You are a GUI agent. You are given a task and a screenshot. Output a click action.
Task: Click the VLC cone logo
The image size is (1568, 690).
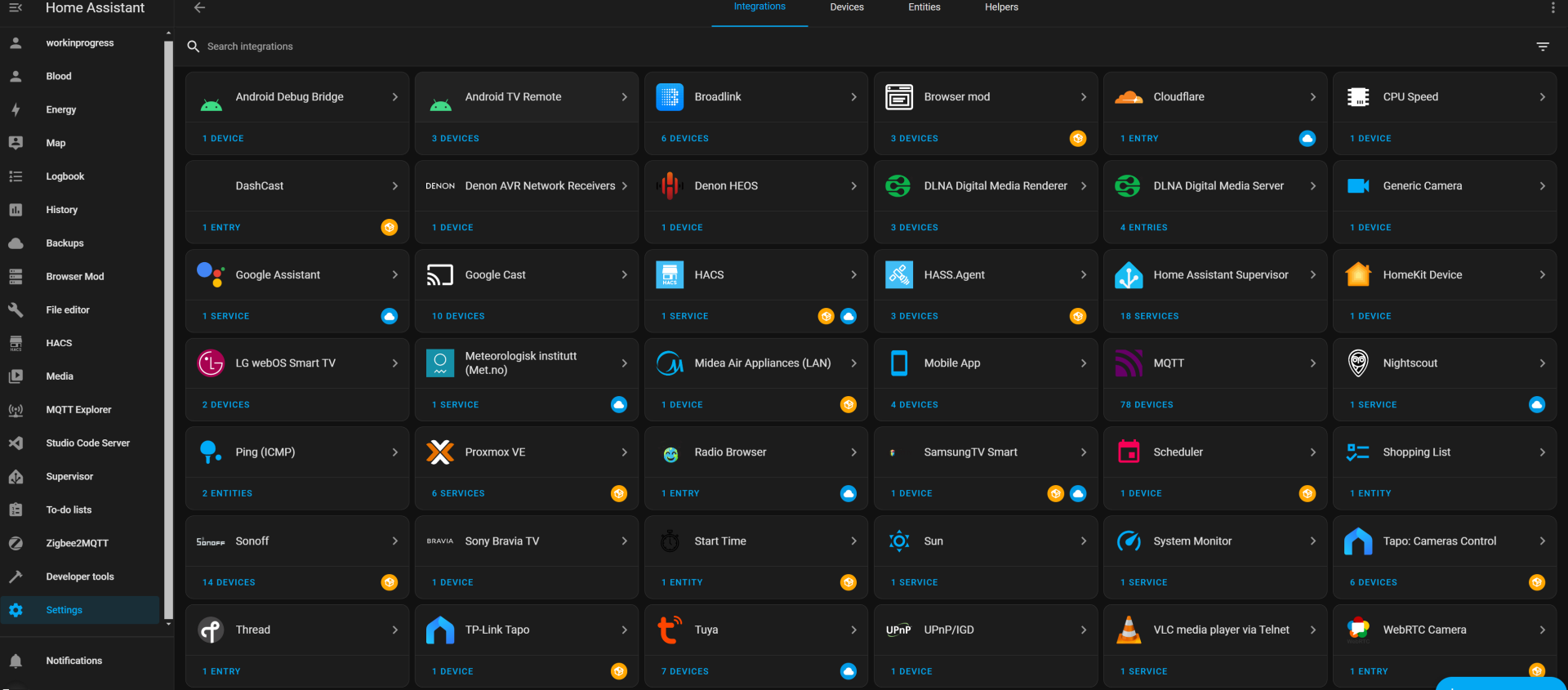pyautogui.click(x=1129, y=630)
